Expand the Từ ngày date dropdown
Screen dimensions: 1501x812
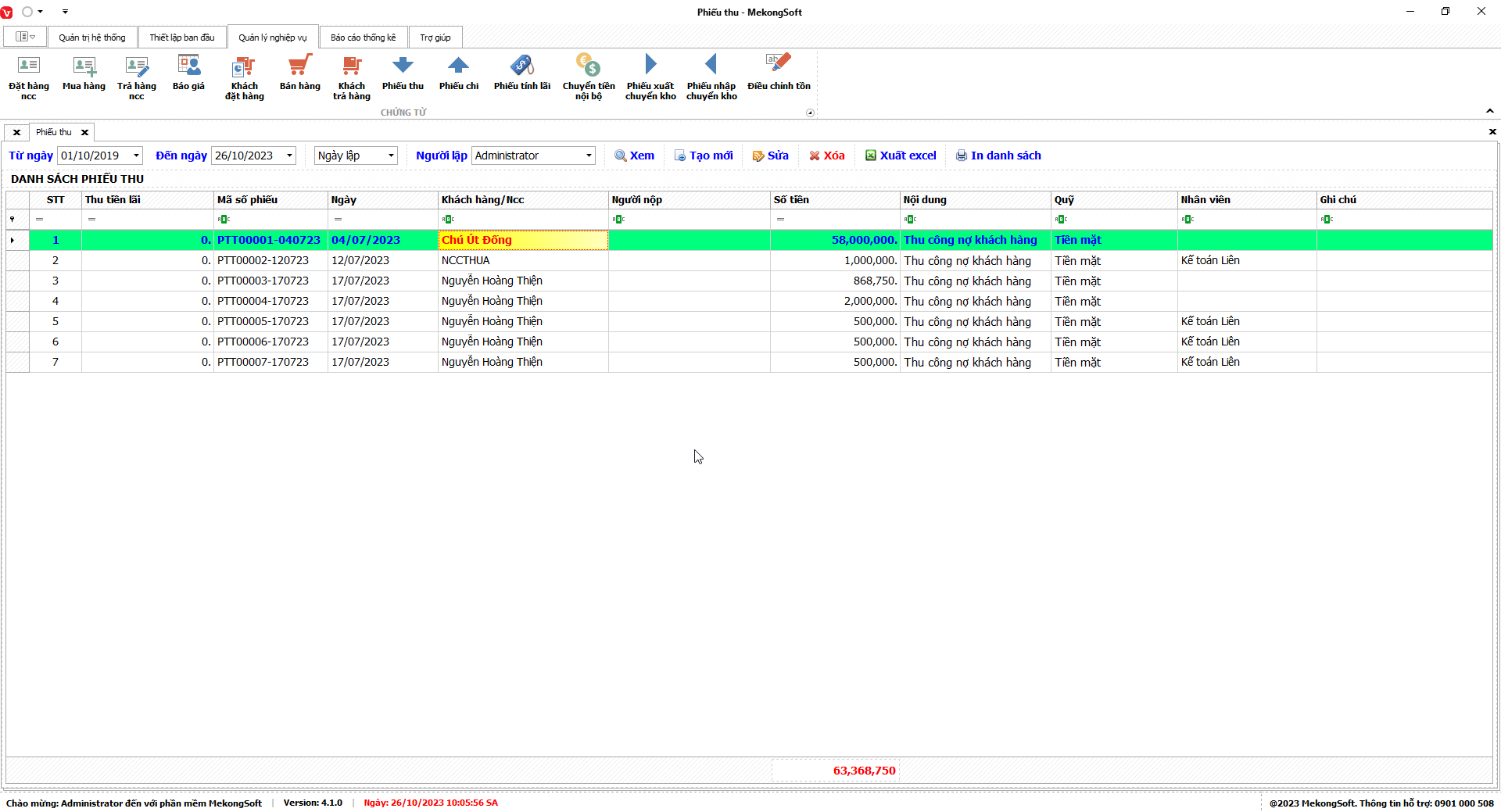(x=136, y=156)
